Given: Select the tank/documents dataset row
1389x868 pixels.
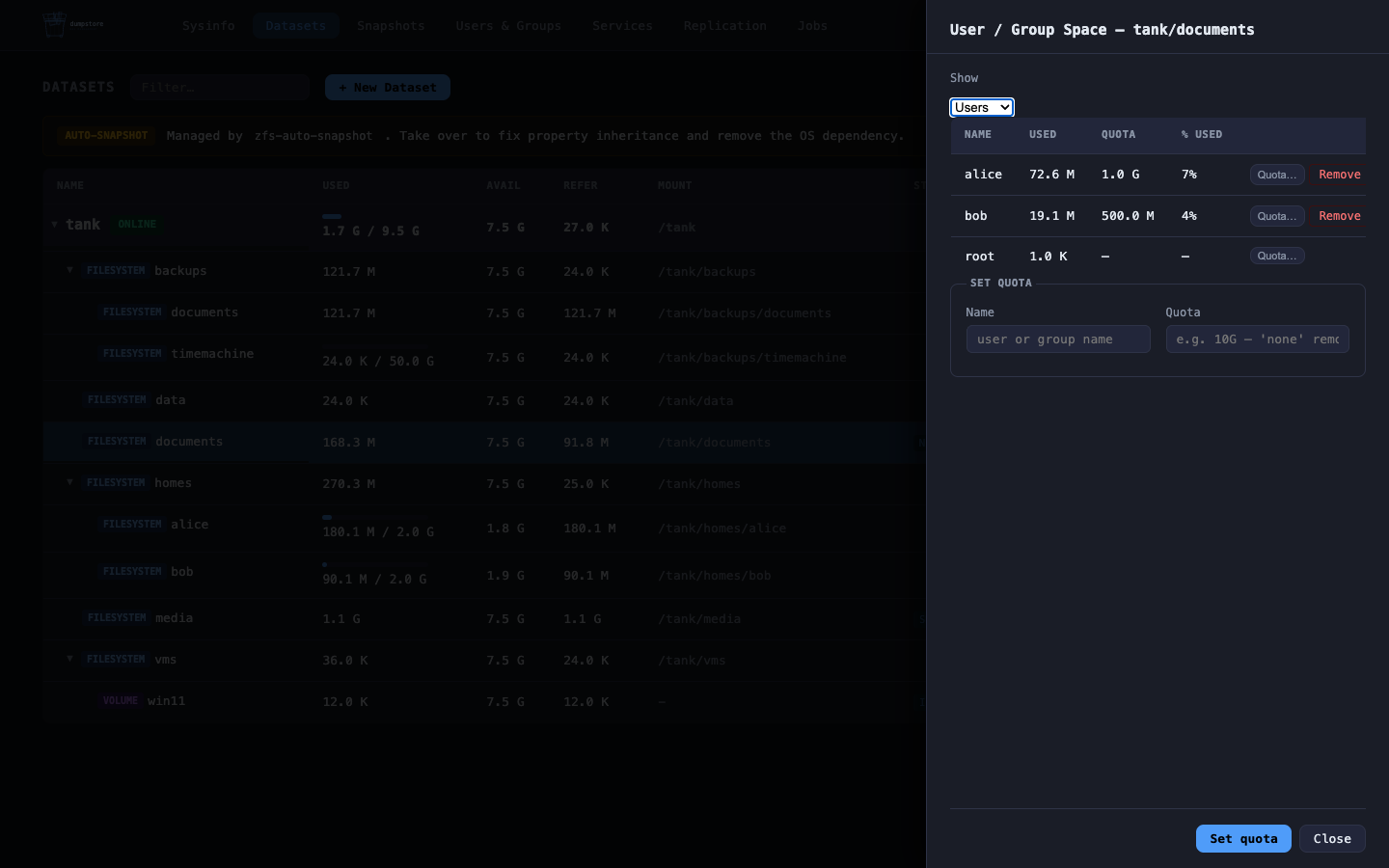Looking at the screenshot, I should click(484, 442).
